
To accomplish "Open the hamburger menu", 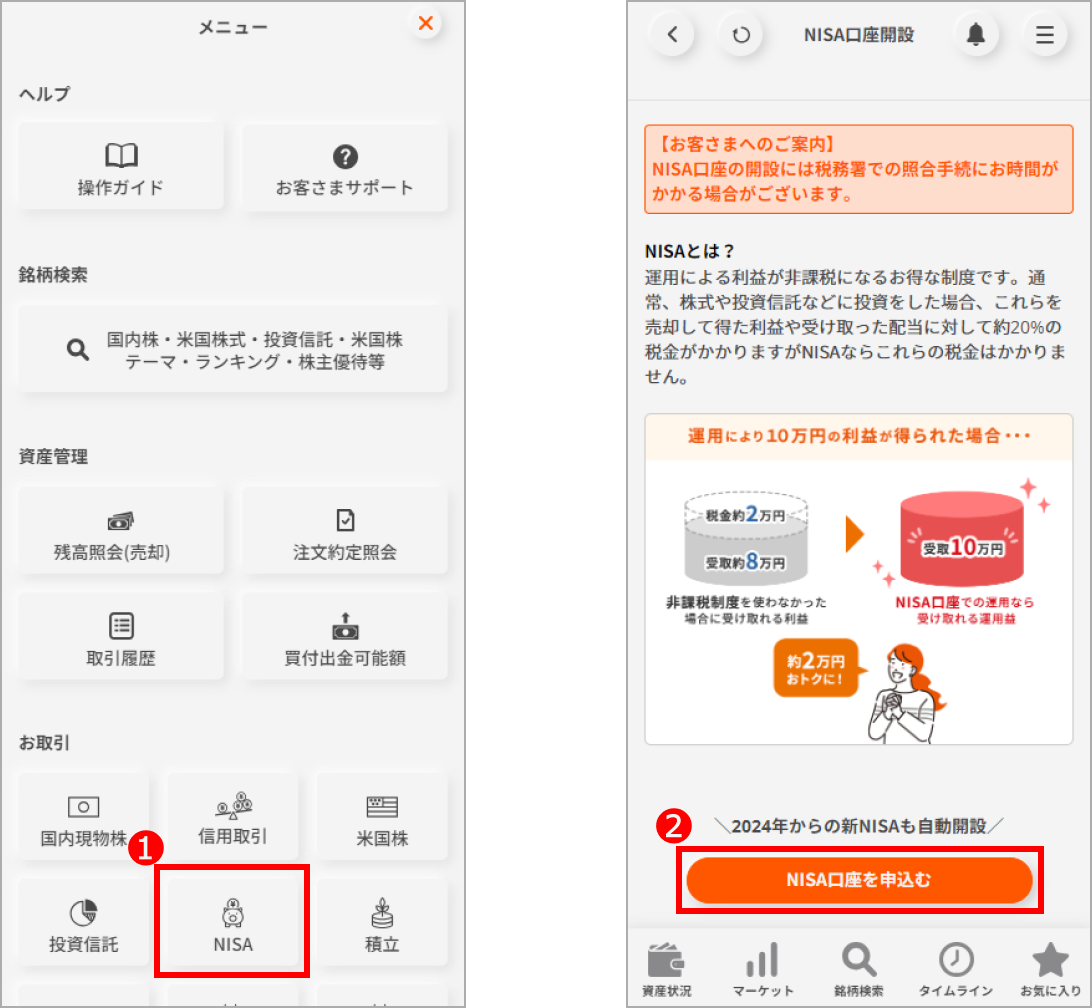I will coord(1044,34).
